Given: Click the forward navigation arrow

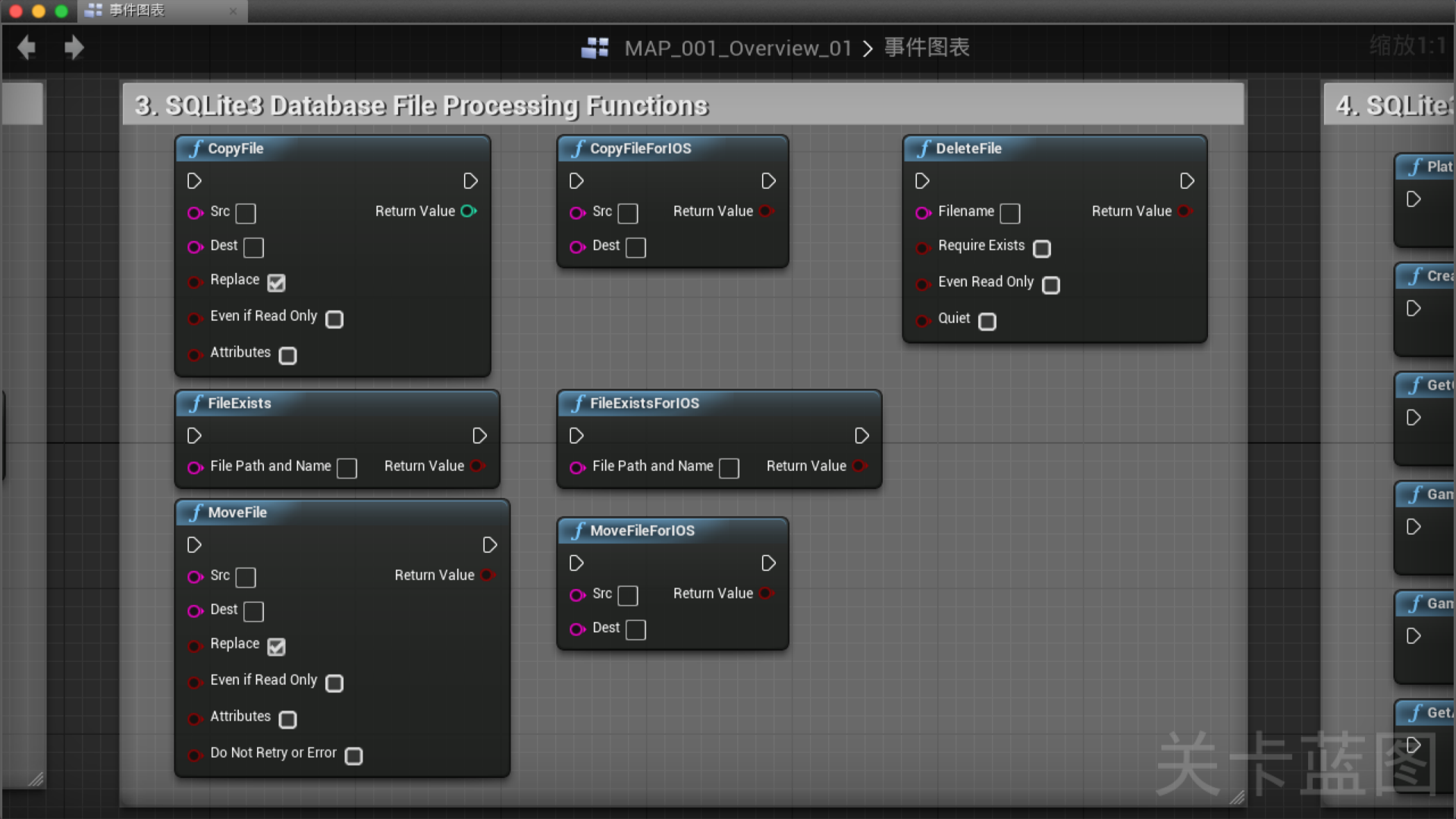Looking at the screenshot, I should tap(74, 47).
